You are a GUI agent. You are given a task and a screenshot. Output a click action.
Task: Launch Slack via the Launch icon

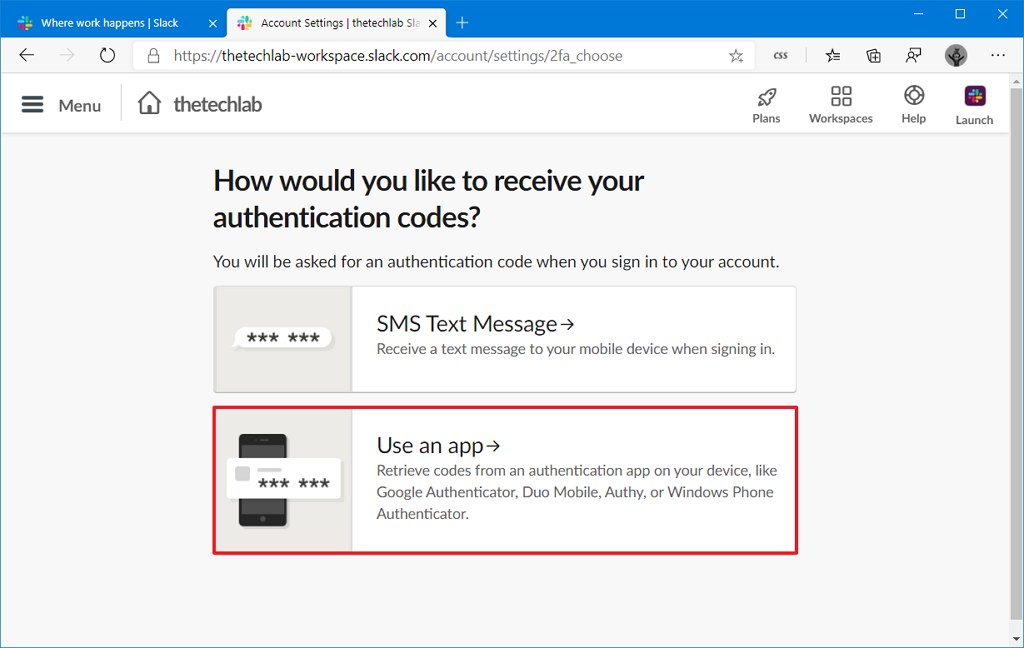point(974,96)
